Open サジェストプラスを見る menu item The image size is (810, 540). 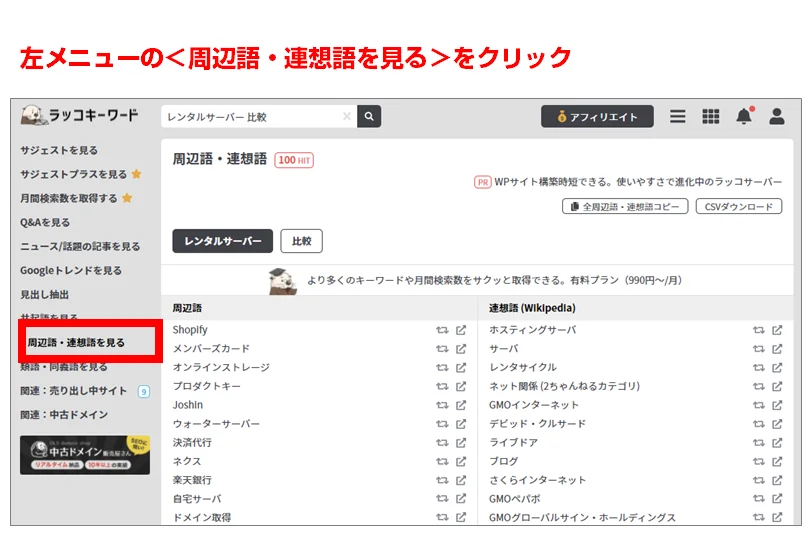pos(73,175)
